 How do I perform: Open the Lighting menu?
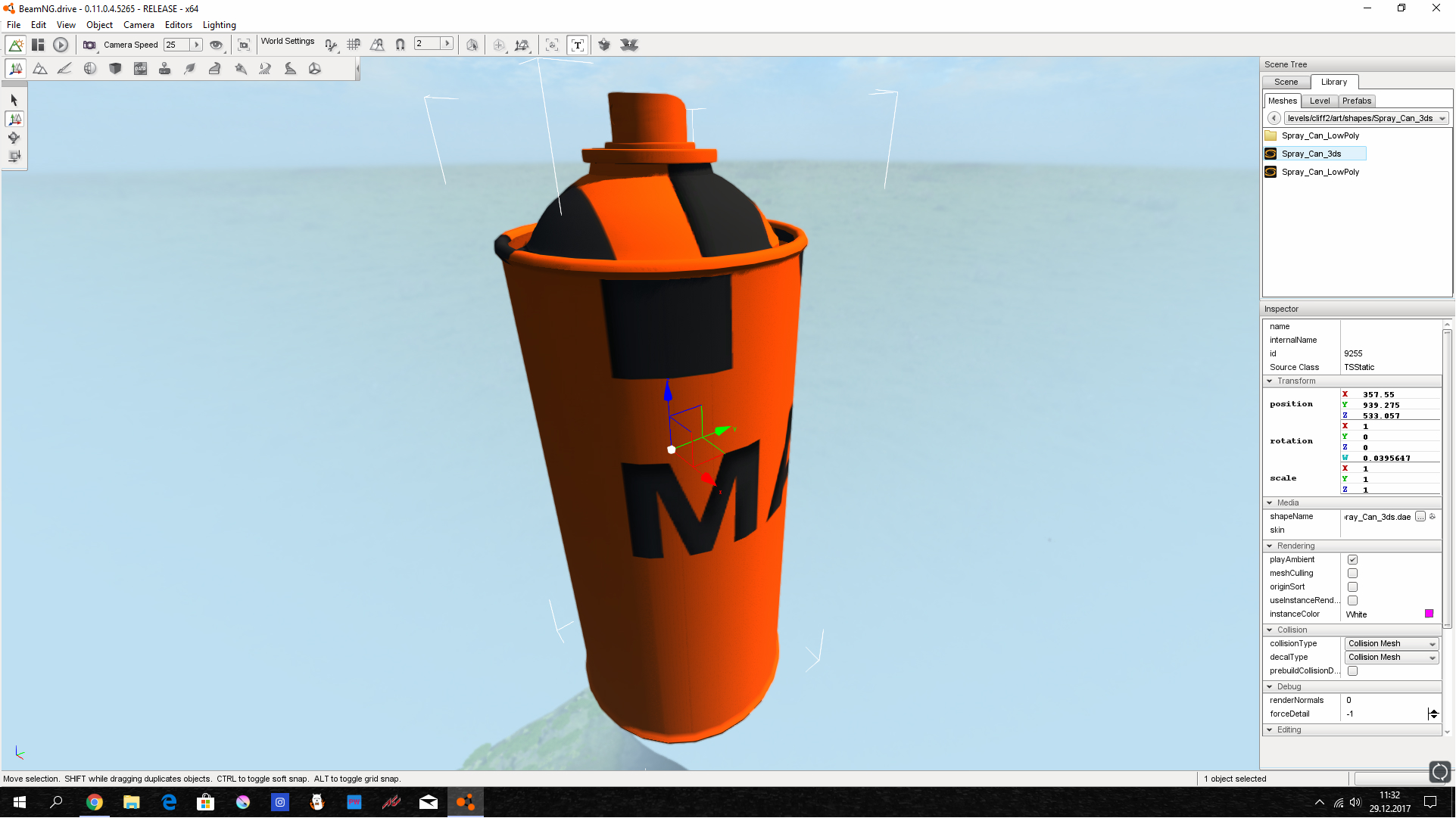coord(219,25)
